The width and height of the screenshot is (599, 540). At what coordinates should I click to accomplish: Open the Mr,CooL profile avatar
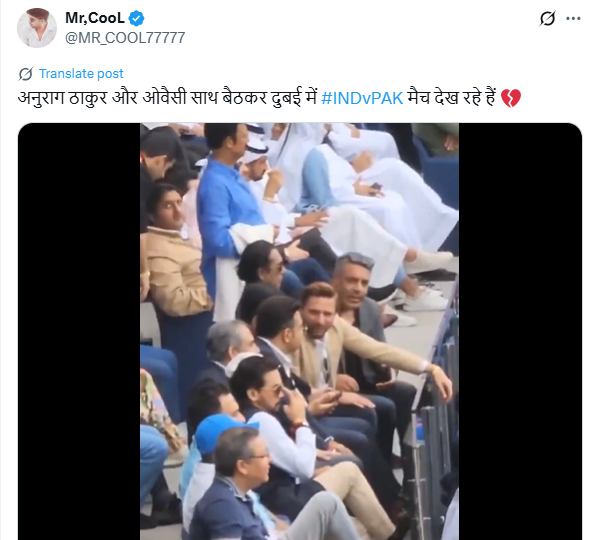(x=37, y=28)
